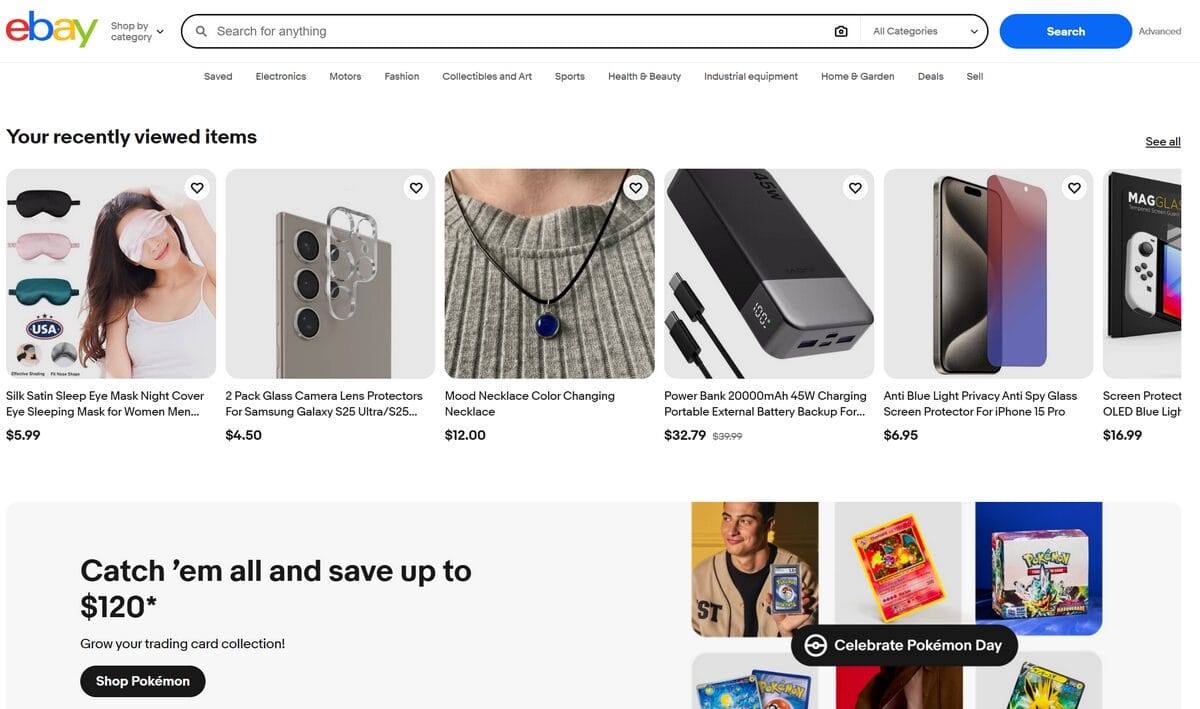Image resolution: width=1200 pixels, height=709 pixels.
Task: Click the heart on the Power Bank listing
Action: 855,187
